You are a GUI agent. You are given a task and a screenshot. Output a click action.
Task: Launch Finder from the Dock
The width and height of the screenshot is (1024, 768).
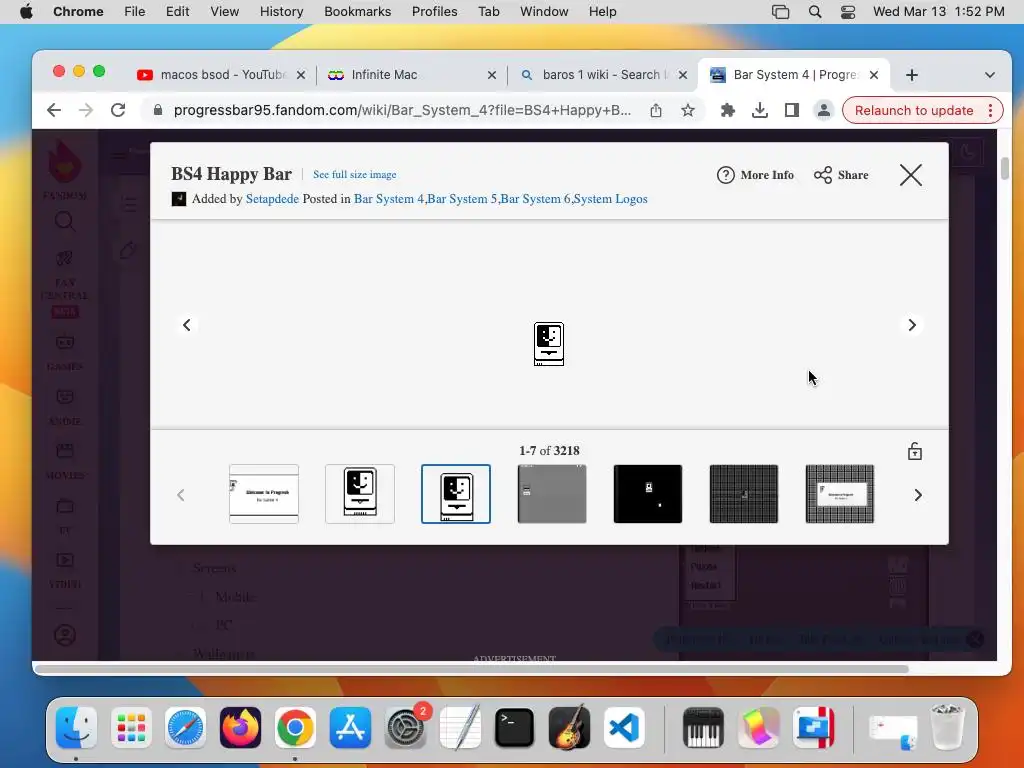(x=76, y=727)
